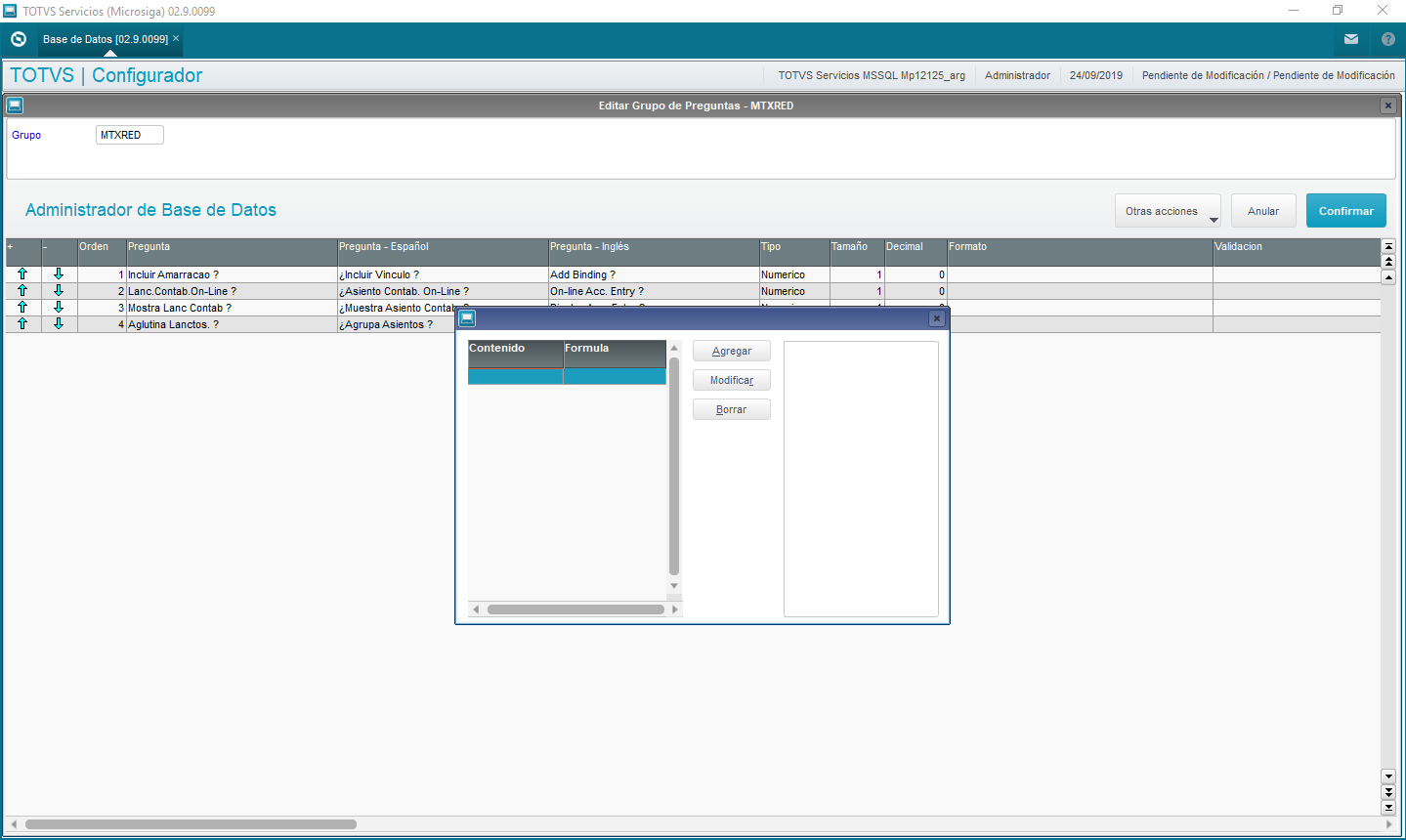Click the Orden column header
This screenshot has width=1406, height=840.
(x=102, y=252)
